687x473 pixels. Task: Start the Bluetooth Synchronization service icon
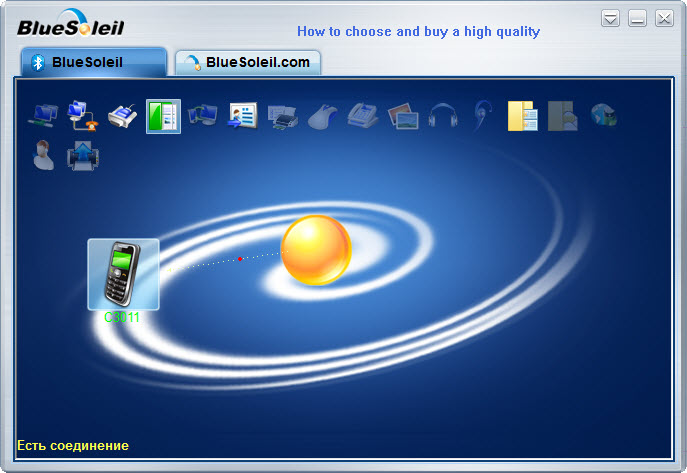(x=202, y=115)
